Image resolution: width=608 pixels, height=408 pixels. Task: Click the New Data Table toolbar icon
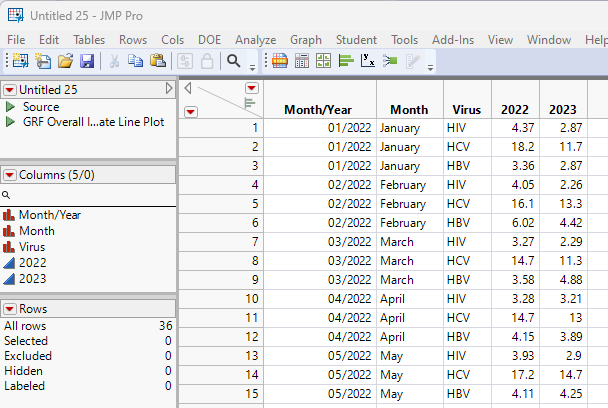20,61
